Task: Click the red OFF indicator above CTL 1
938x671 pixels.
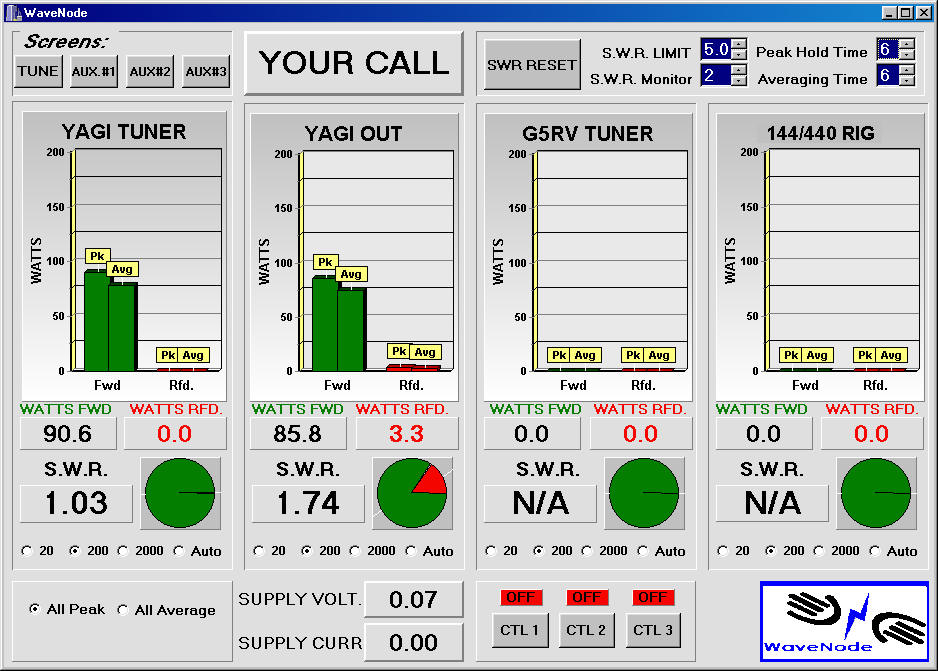Action: 522,597
